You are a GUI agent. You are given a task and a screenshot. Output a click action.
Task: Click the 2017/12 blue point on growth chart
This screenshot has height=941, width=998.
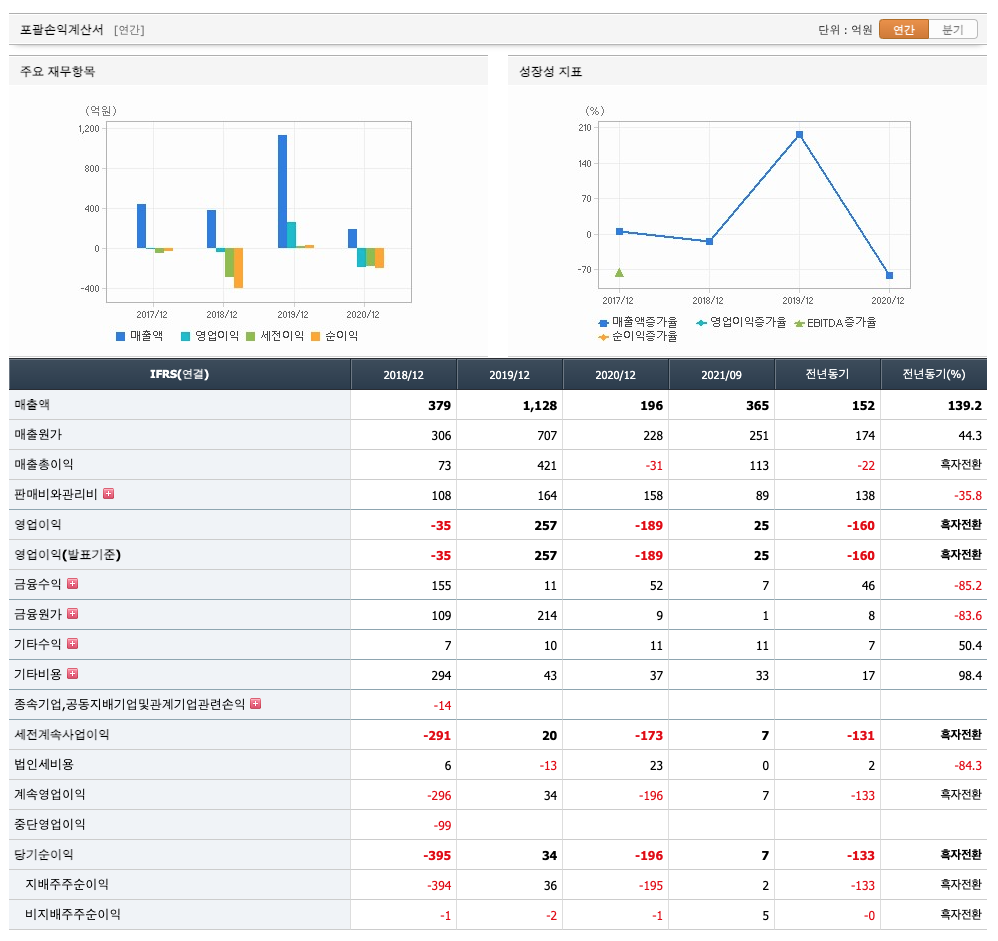[619, 231]
